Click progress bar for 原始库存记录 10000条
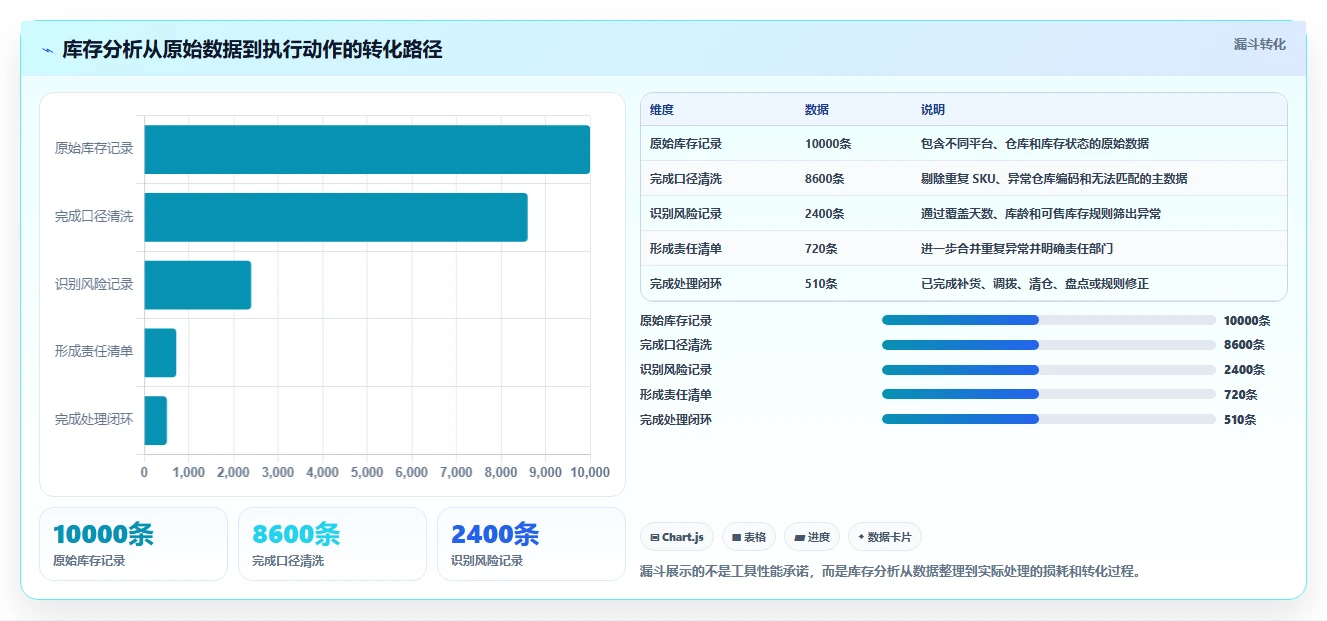This screenshot has height=621, width=1327. [x=1049, y=320]
